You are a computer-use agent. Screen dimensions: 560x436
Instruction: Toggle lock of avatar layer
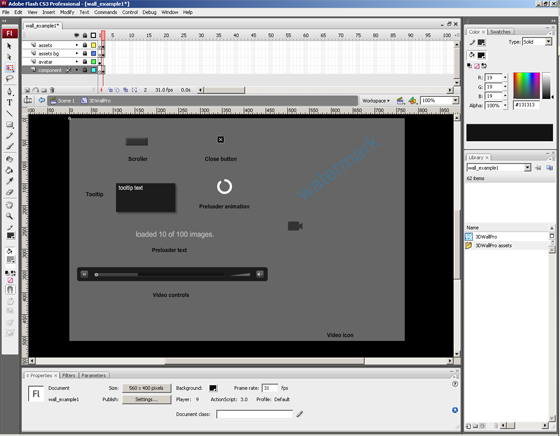[85, 62]
